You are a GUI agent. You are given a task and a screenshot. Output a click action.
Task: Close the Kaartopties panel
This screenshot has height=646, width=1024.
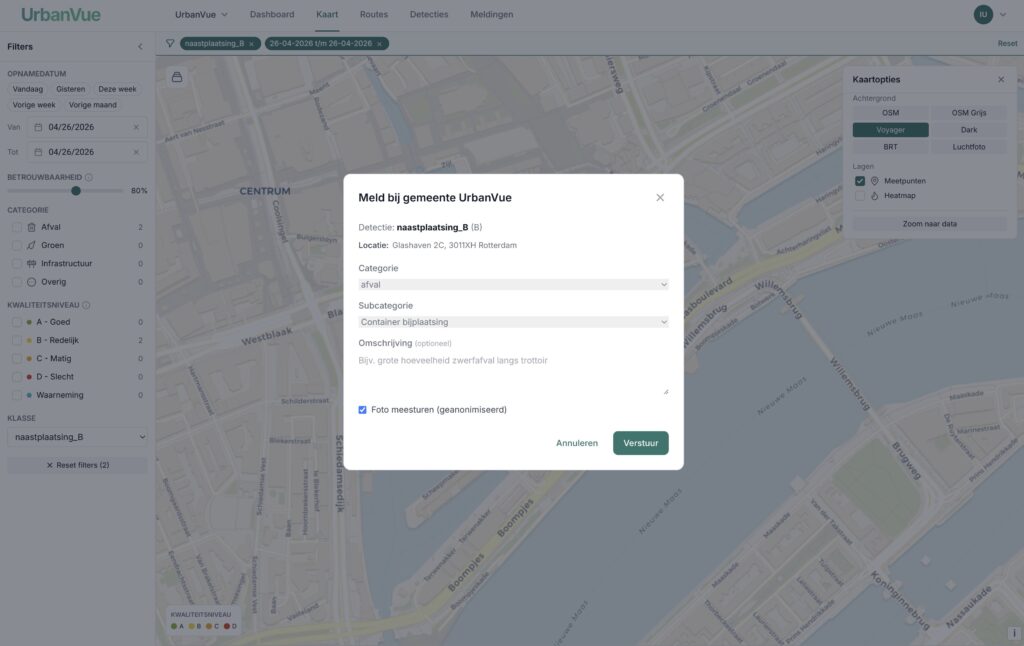tap(1001, 79)
